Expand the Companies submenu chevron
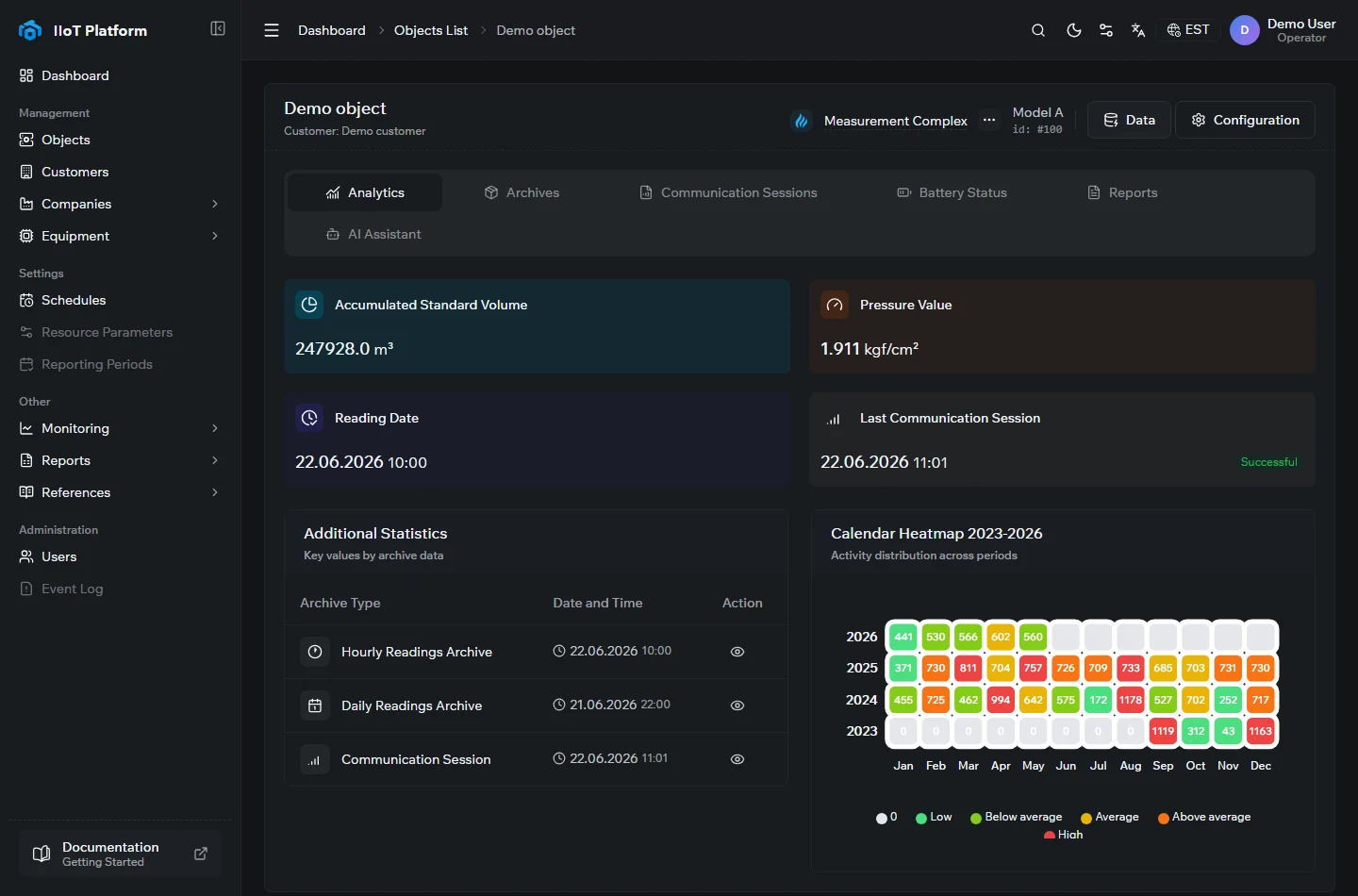 pyautogui.click(x=215, y=204)
